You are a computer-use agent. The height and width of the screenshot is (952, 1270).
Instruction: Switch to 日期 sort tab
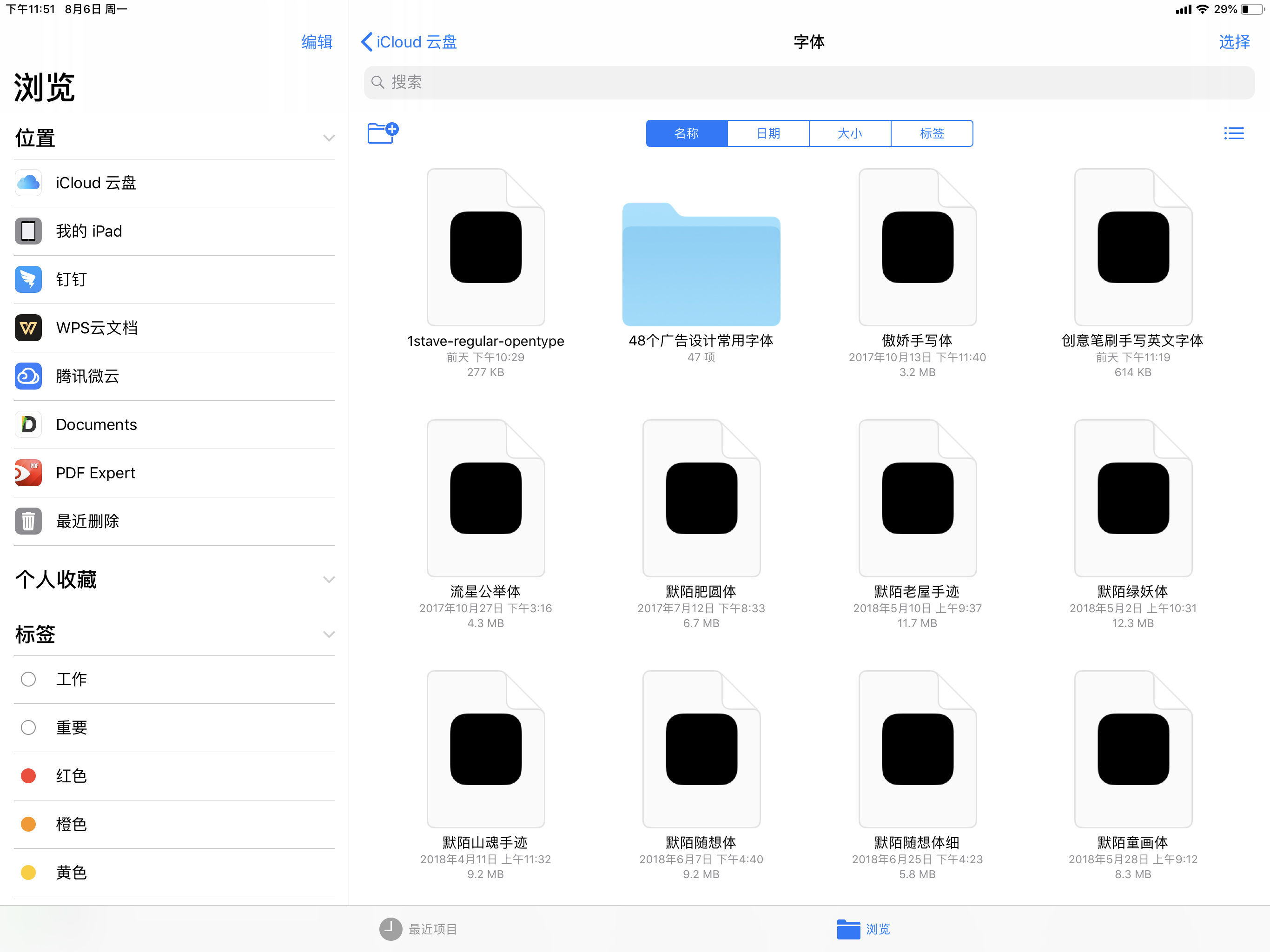point(768,133)
